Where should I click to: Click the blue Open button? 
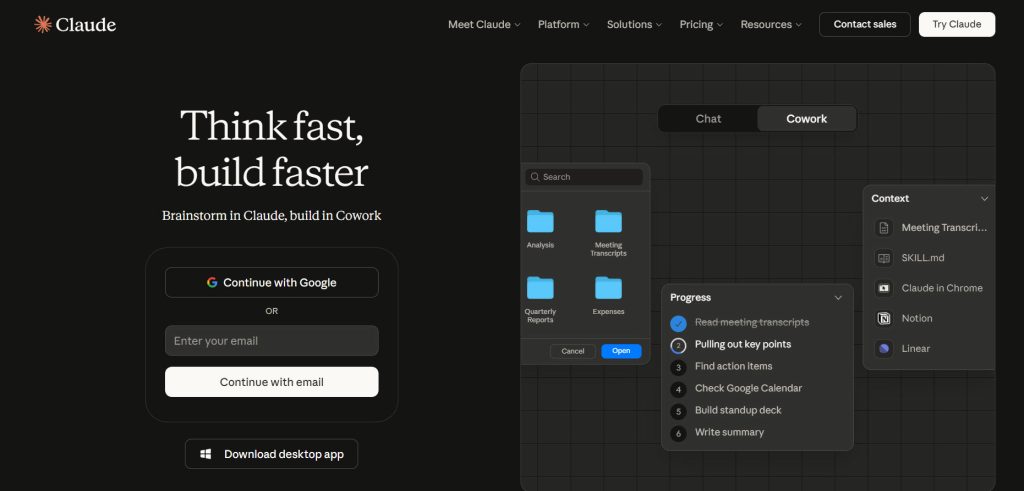click(x=621, y=351)
